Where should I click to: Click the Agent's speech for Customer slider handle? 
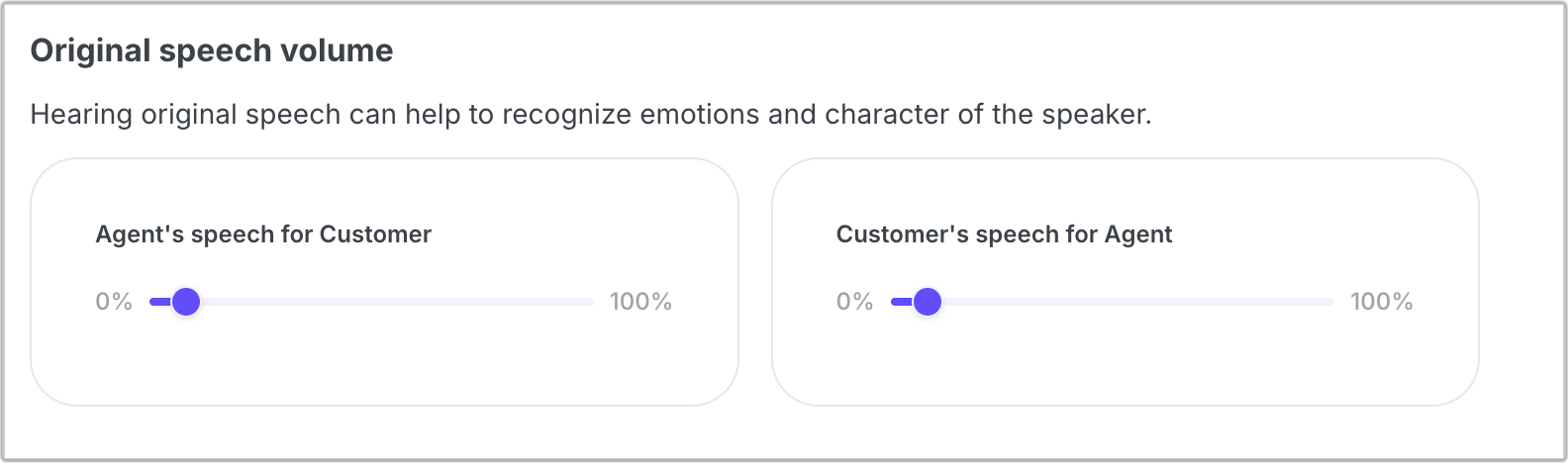[186, 302]
